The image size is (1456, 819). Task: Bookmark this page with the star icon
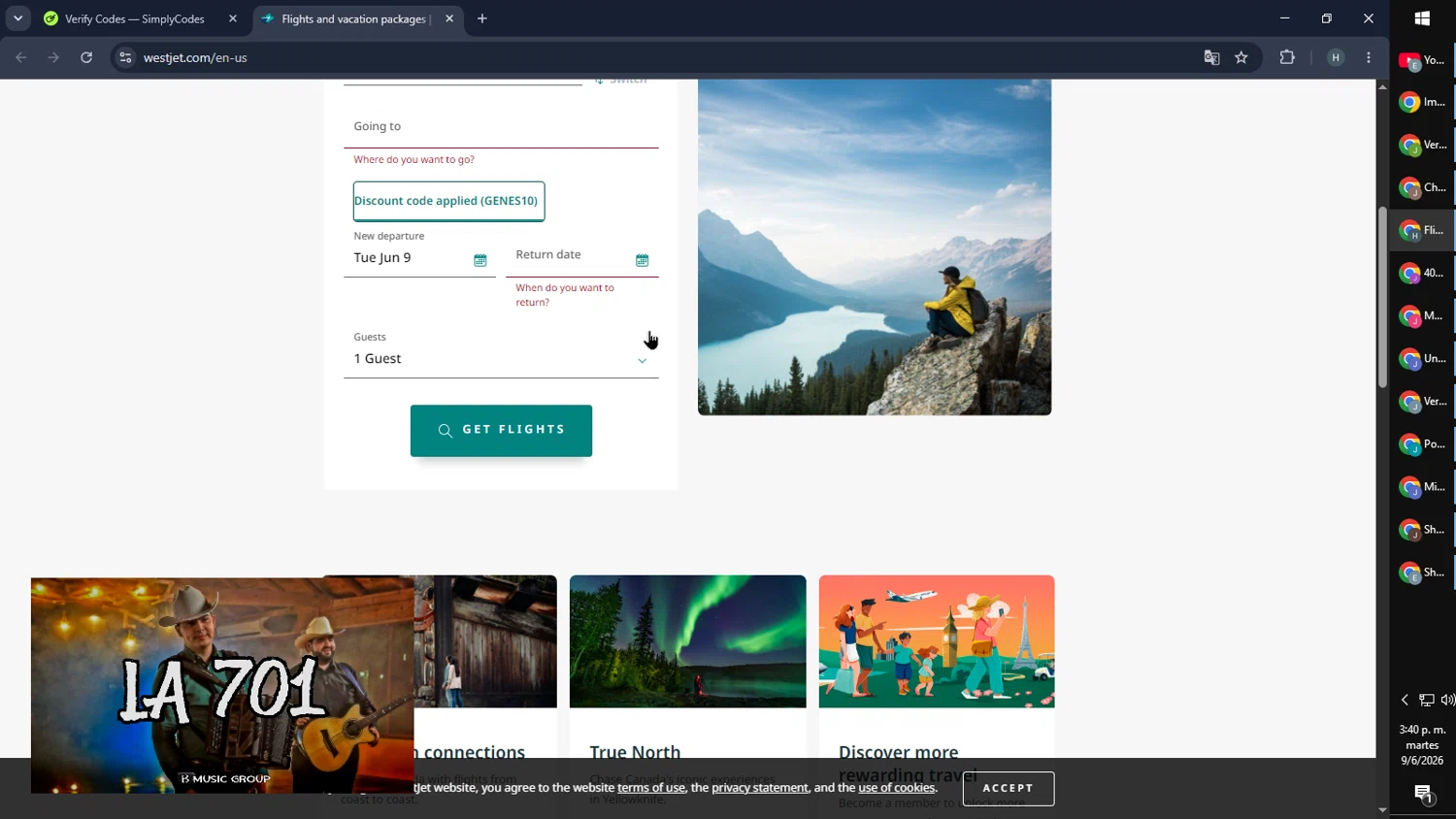[x=1241, y=57]
